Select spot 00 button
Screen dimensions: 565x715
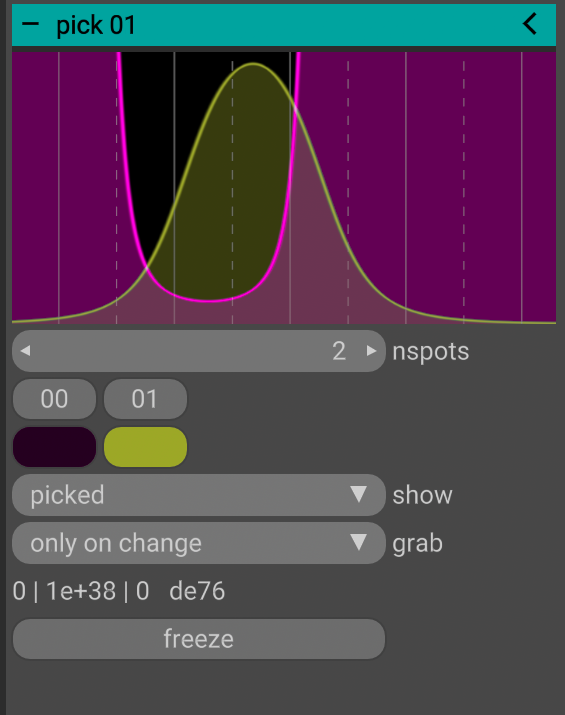coord(54,399)
